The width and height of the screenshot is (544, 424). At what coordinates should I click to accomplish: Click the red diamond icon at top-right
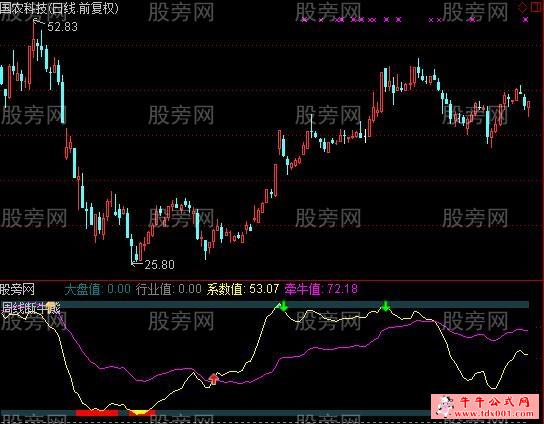click(x=523, y=8)
